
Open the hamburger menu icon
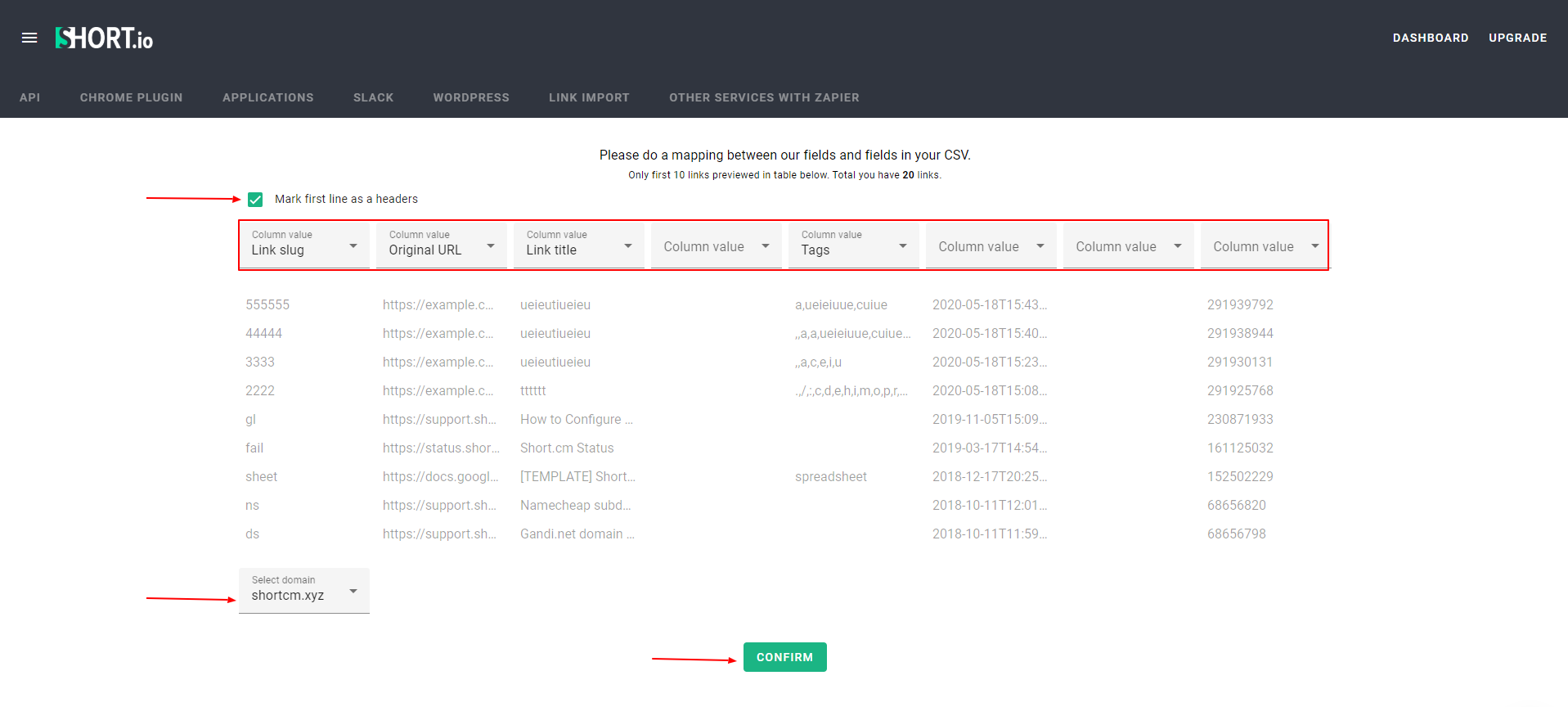pyautogui.click(x=29, y=38)
